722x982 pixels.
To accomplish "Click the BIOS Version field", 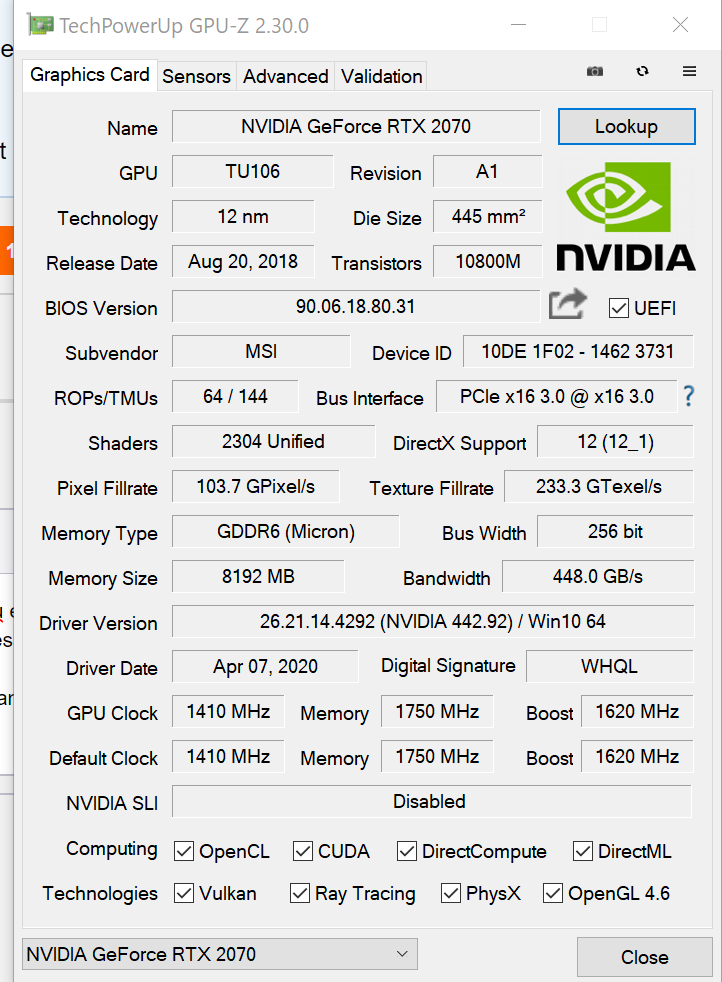I will pos(356,306).
